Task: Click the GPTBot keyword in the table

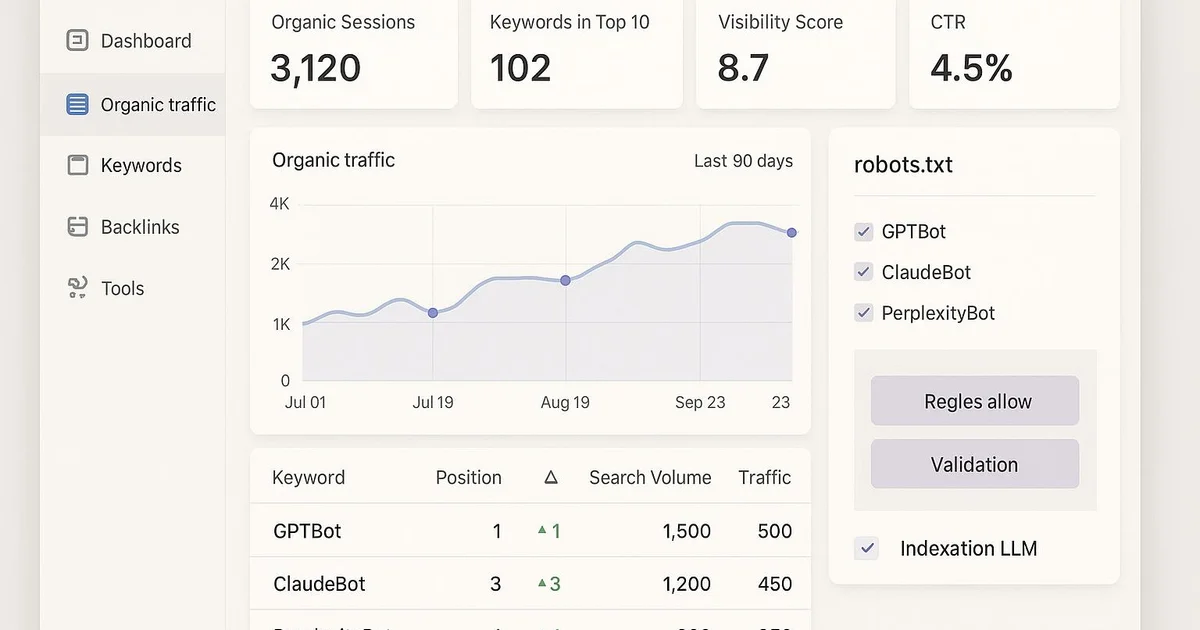Action: tap(307, 531)
